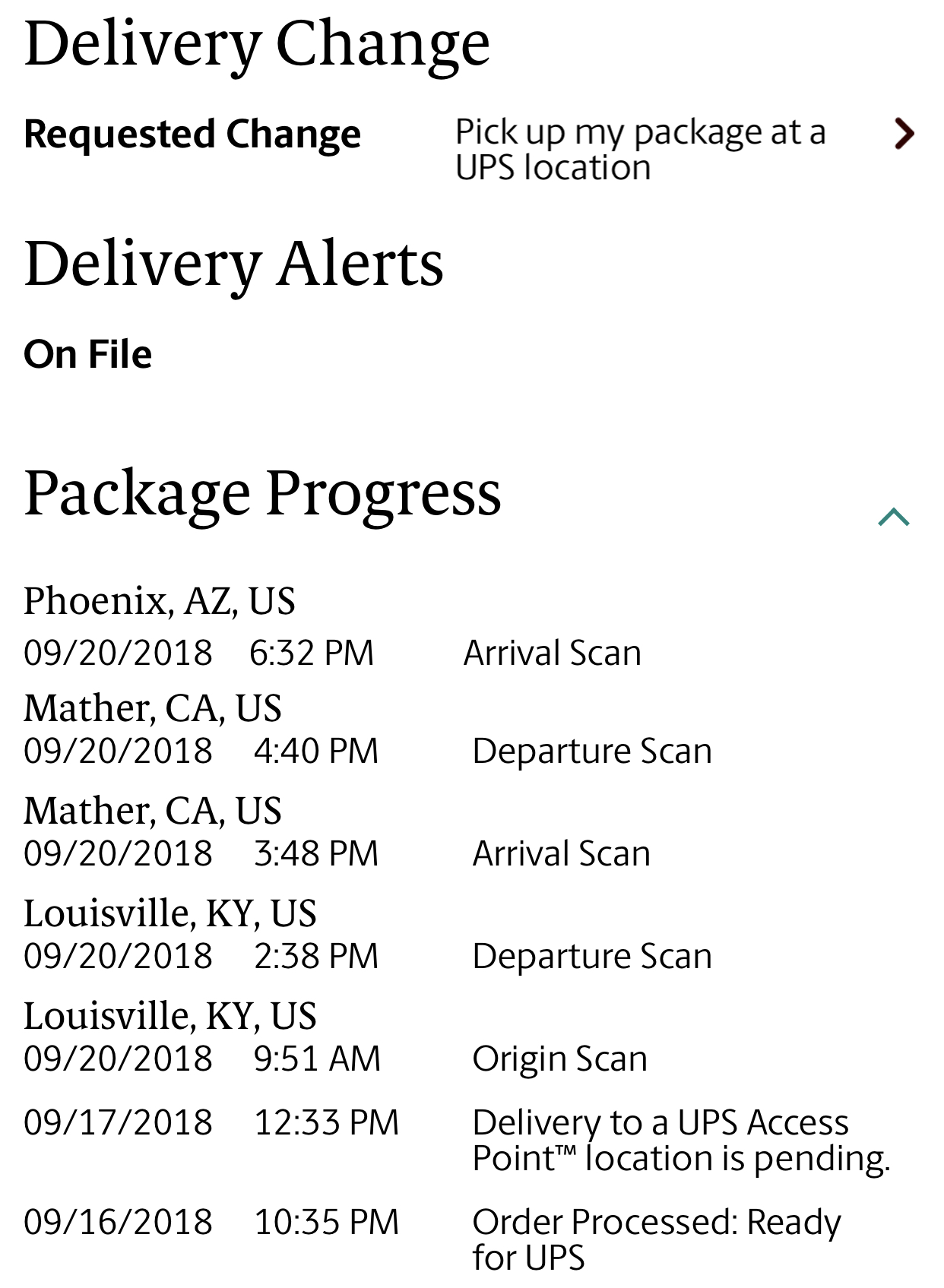
Task: Tap the Origin Scan status
Action: [x=559, y=1059]
